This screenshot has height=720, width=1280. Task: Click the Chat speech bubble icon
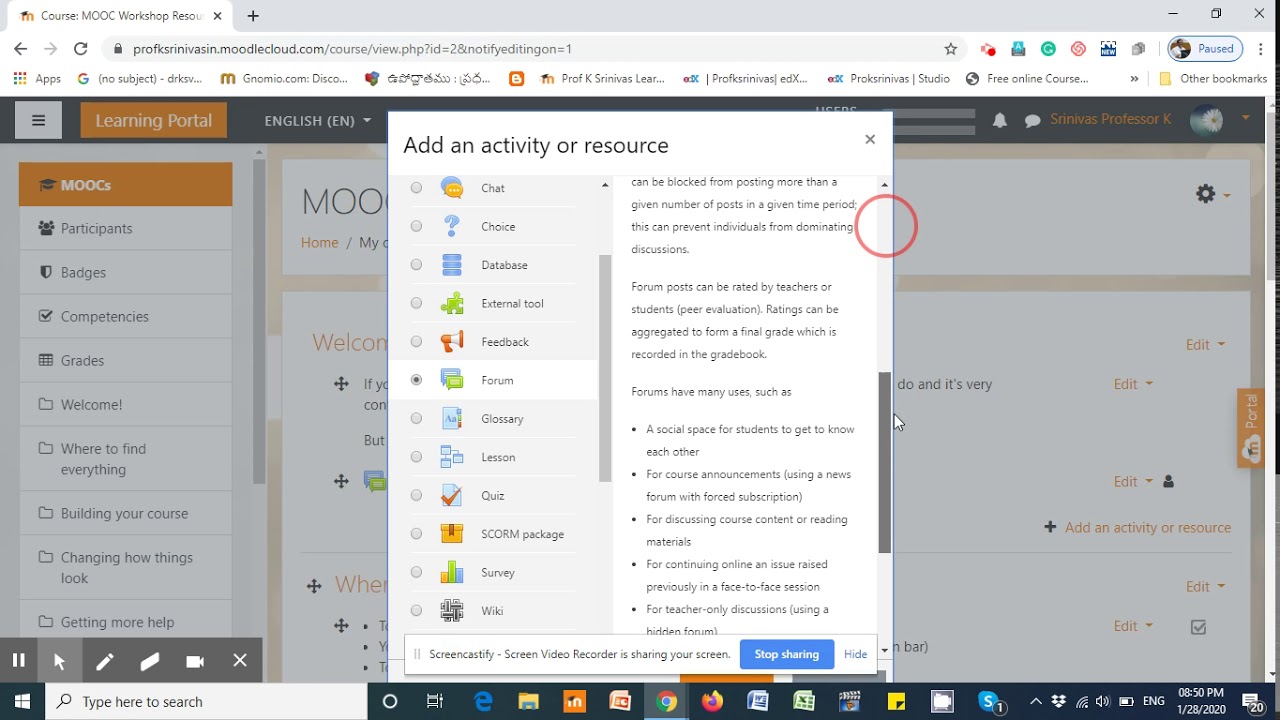[x=452, y=188]
